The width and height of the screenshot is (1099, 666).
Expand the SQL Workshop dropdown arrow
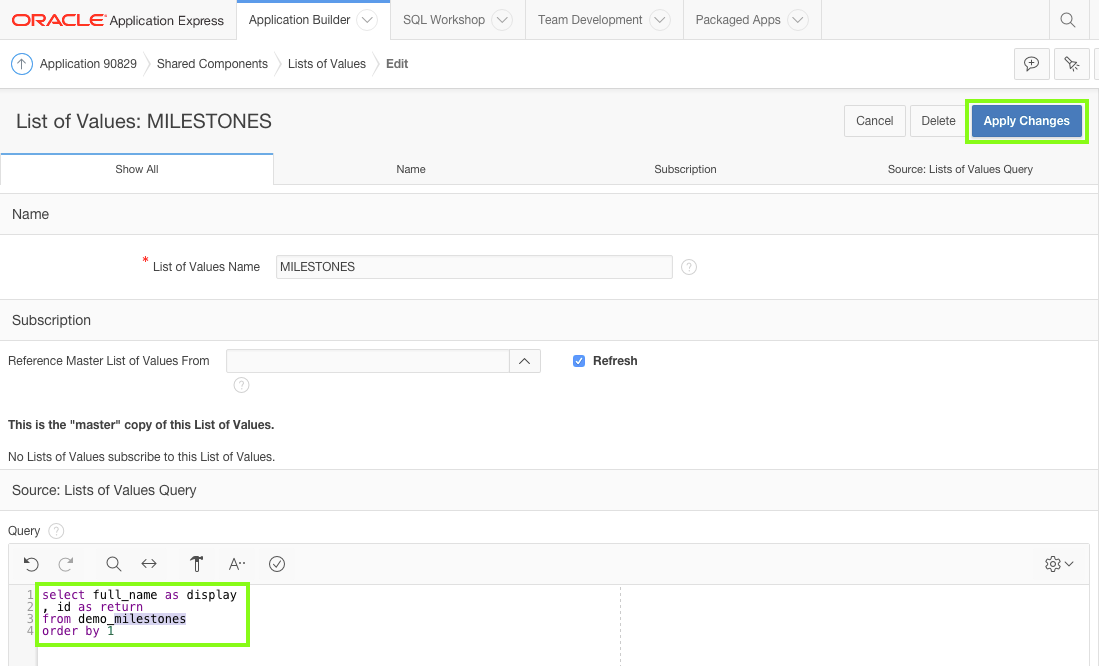(502, 20)
